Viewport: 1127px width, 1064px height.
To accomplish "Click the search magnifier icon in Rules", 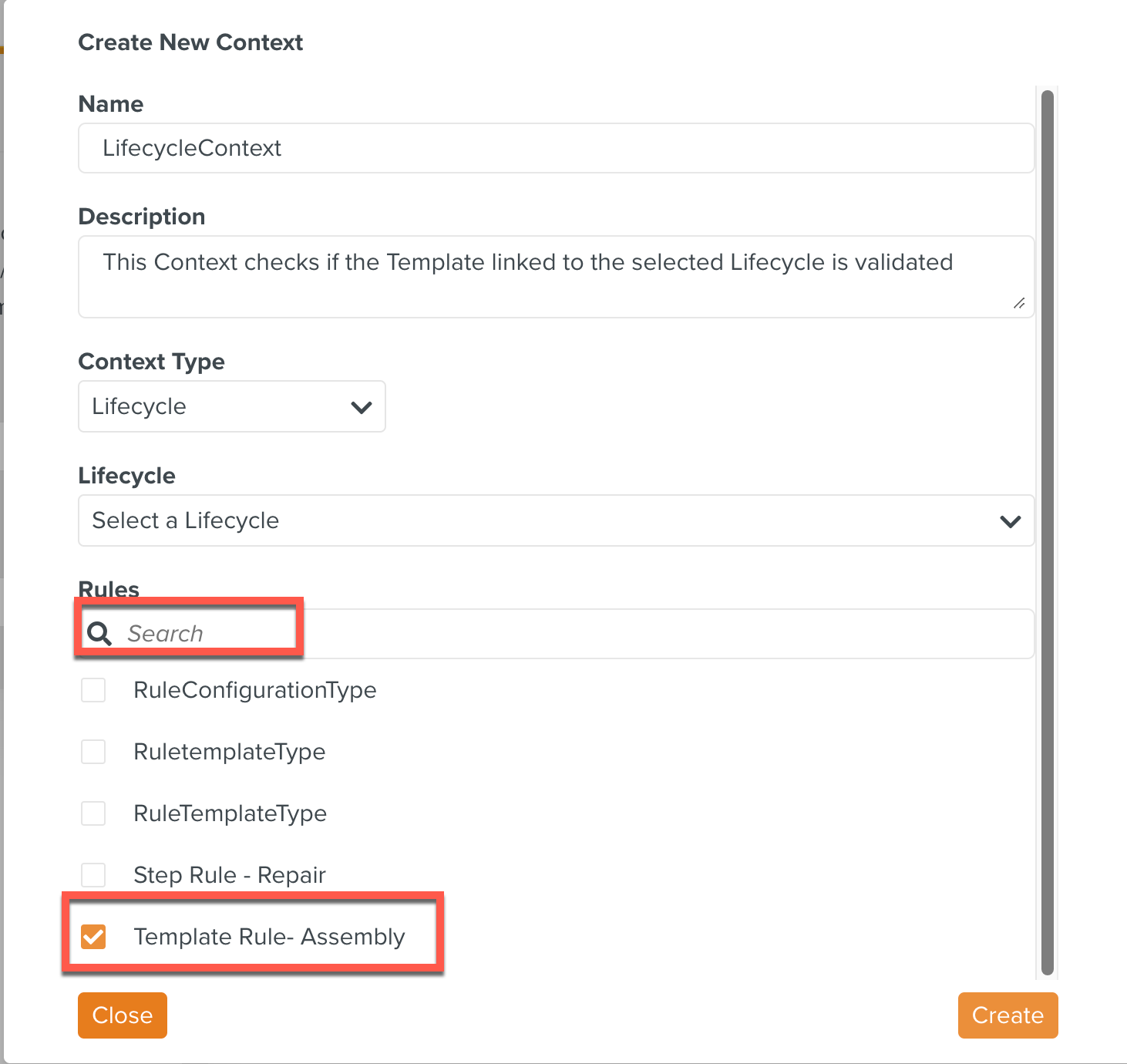I will pos(99,634).
